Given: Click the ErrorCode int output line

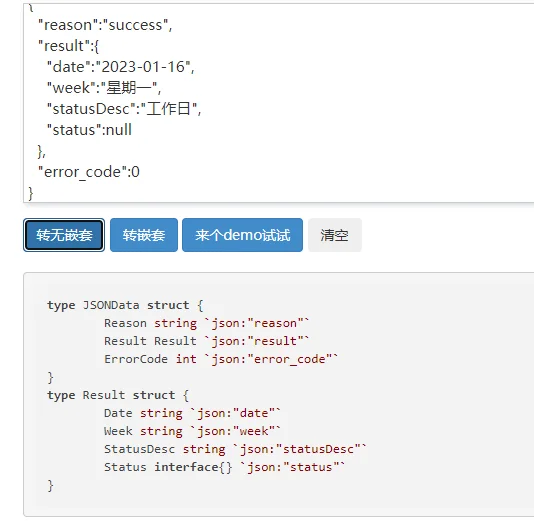Looking at the screenshot, I should coord(221,359).
